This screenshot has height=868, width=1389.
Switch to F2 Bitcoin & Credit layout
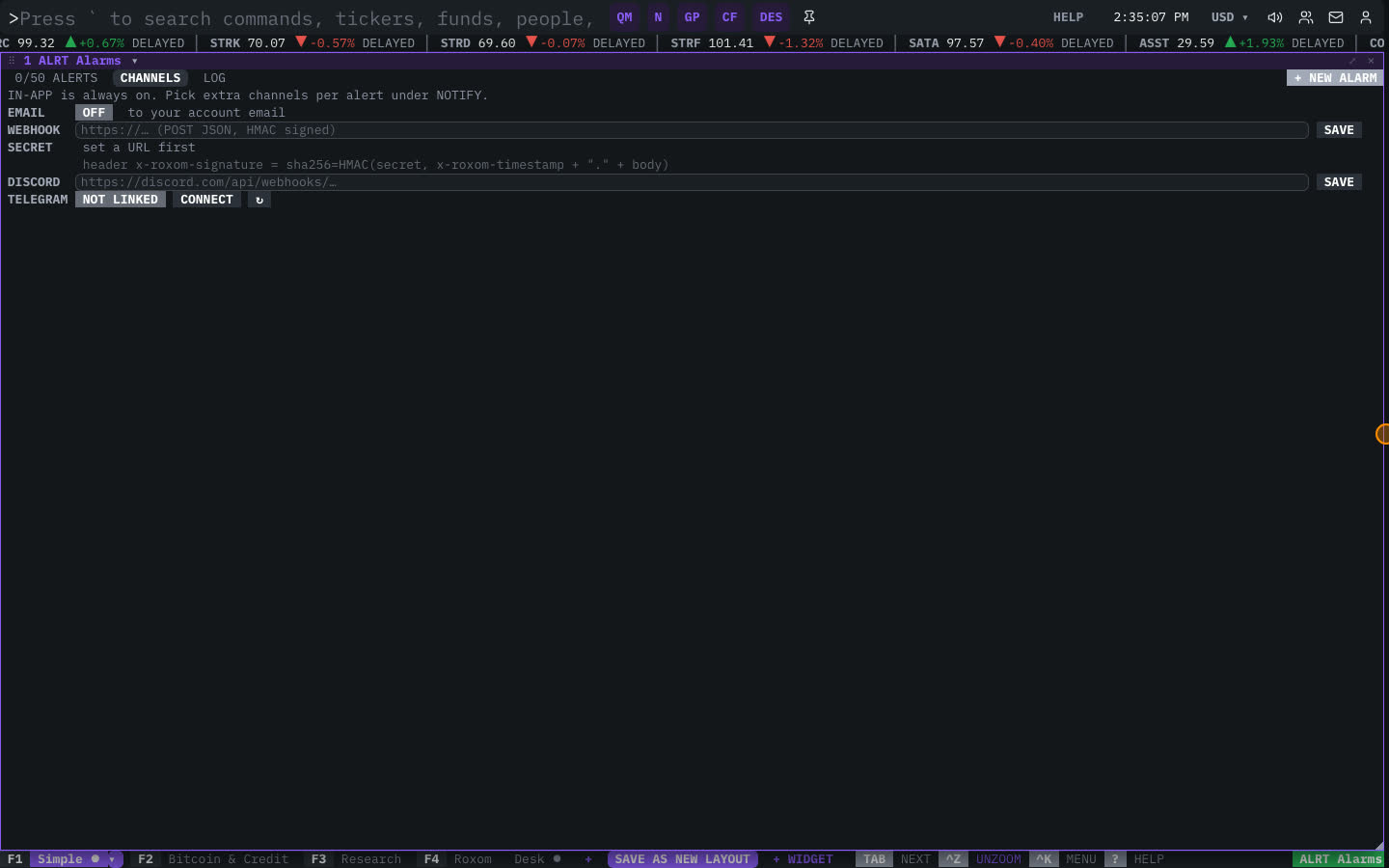[x=213, y=859]
